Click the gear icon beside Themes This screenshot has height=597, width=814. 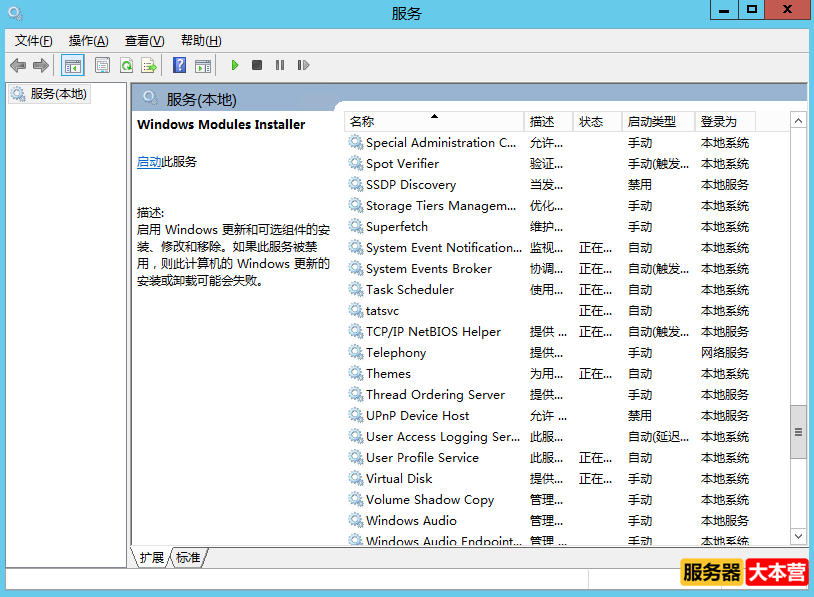click(x=356, y=373)
